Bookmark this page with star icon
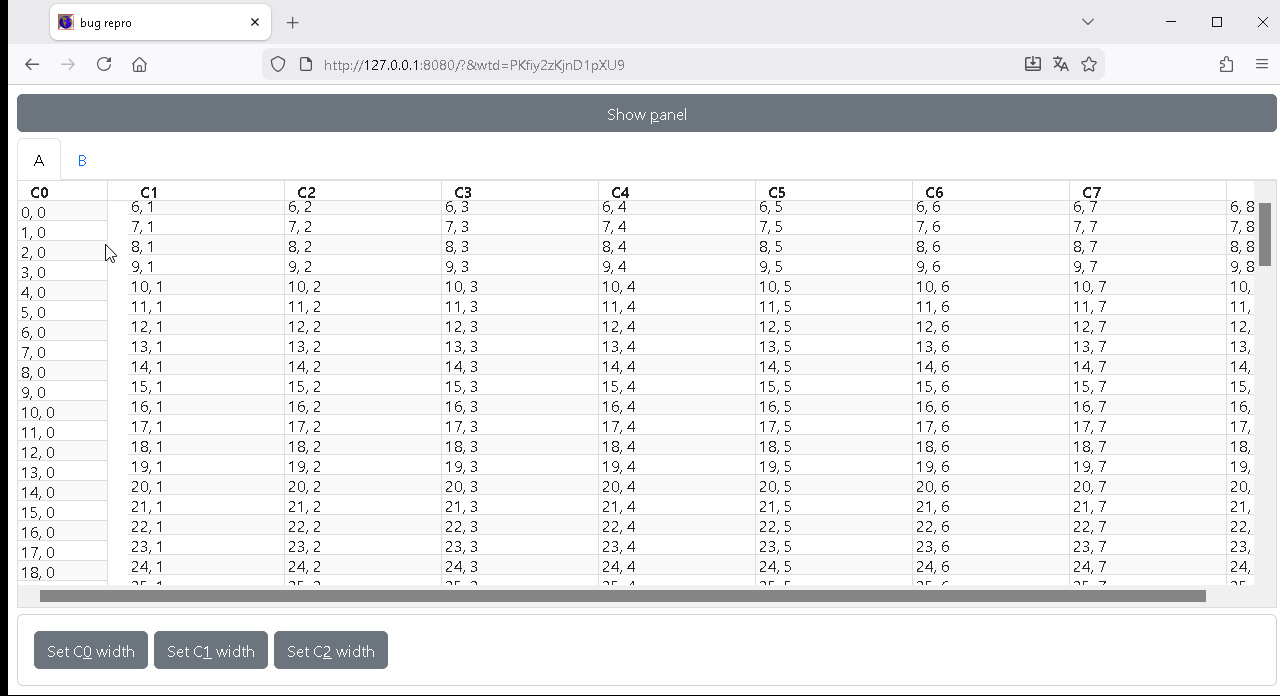Screen dimensions: 1280x696 [x=1089, y=64]
